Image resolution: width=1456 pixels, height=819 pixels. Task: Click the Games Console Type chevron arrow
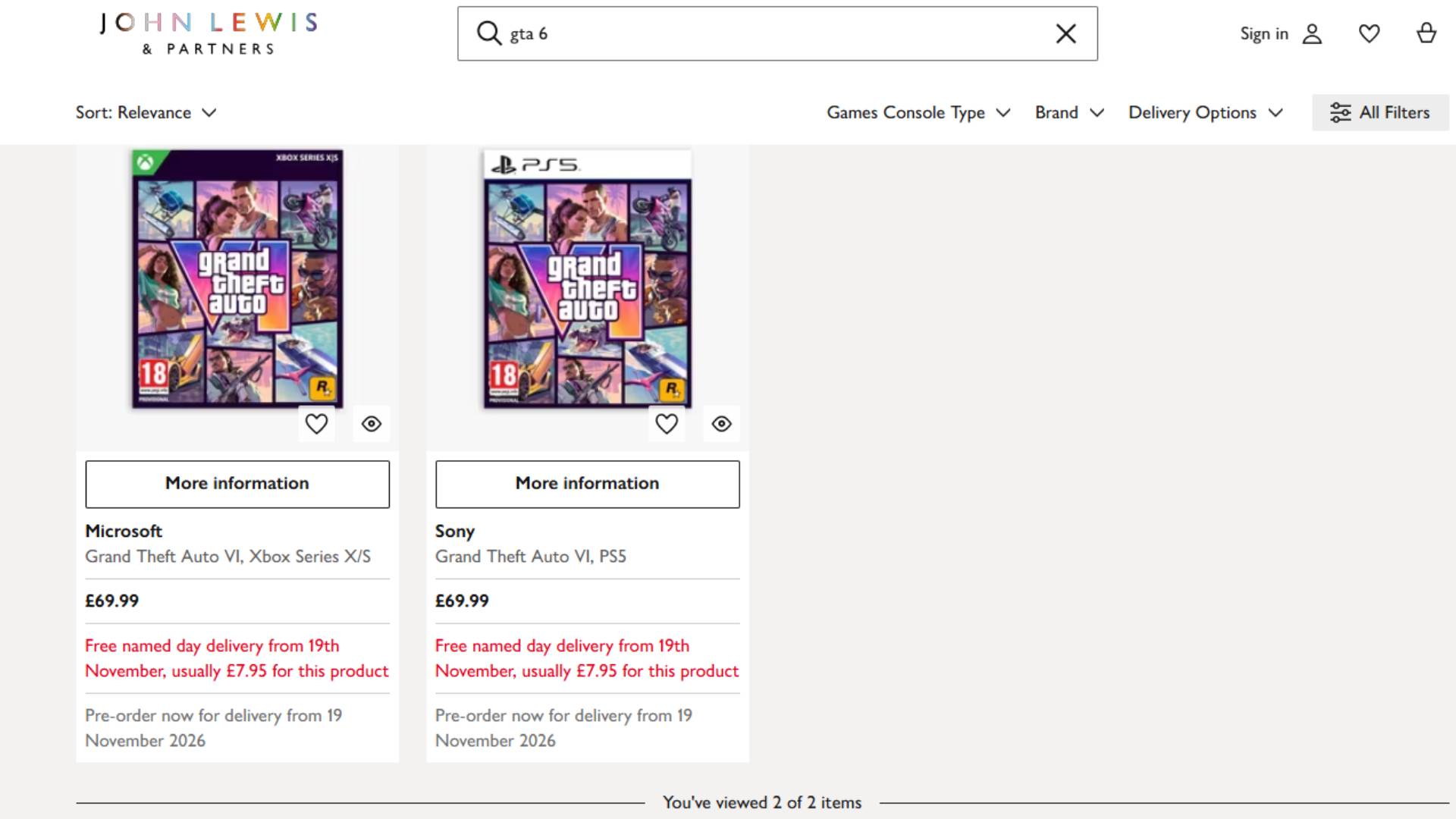[1003, 113]
